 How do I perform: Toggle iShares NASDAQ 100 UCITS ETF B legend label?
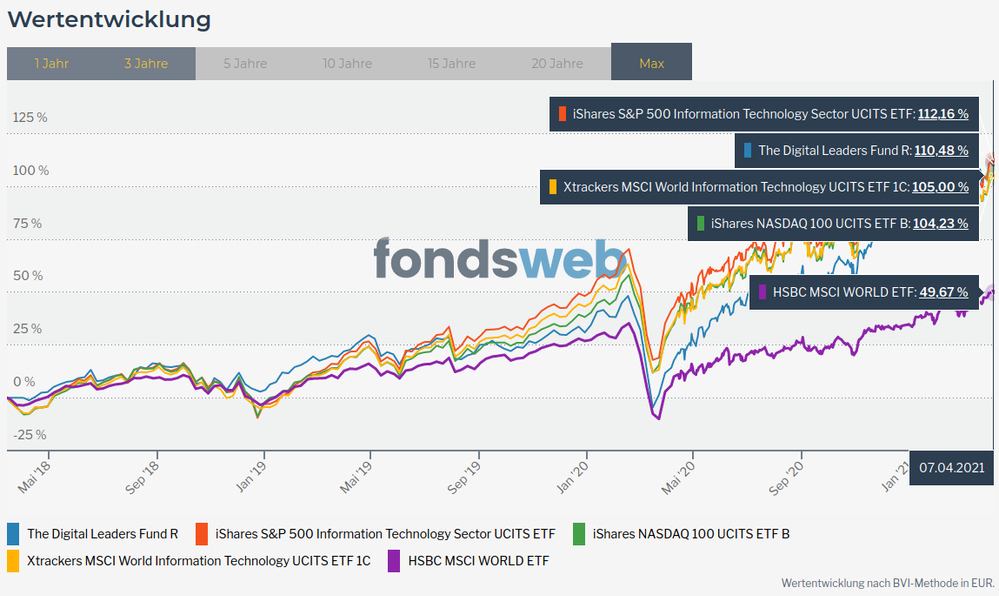pos(691,533)
